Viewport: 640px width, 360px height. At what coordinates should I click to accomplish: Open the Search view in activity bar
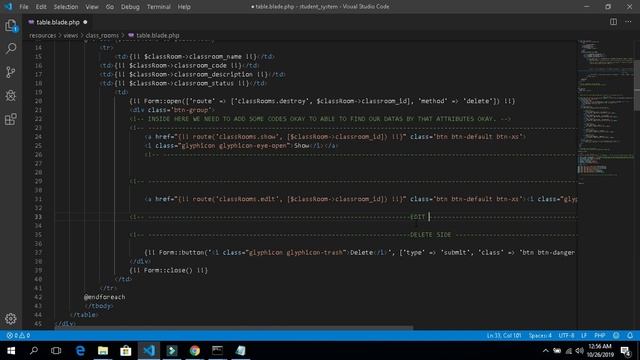click(x=11, y=49)
